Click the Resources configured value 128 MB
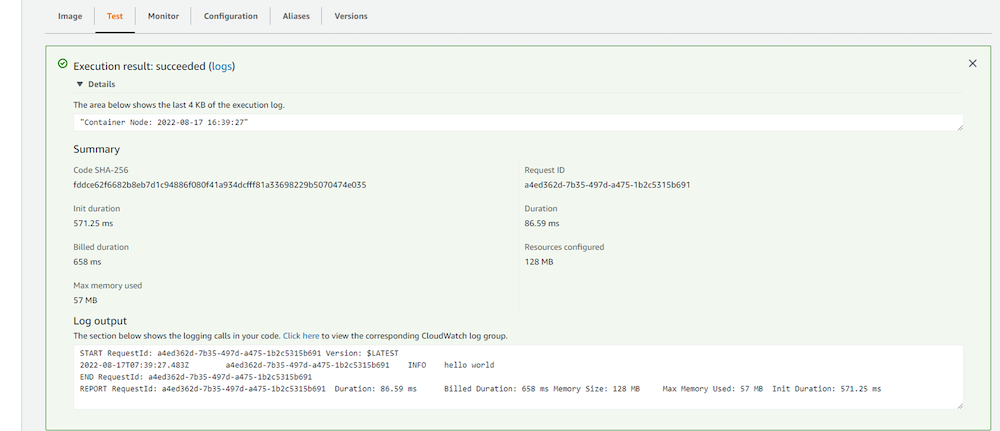The height and width of the screenshot is (431, 1000). pyautogui.click(x=539, y=262)
